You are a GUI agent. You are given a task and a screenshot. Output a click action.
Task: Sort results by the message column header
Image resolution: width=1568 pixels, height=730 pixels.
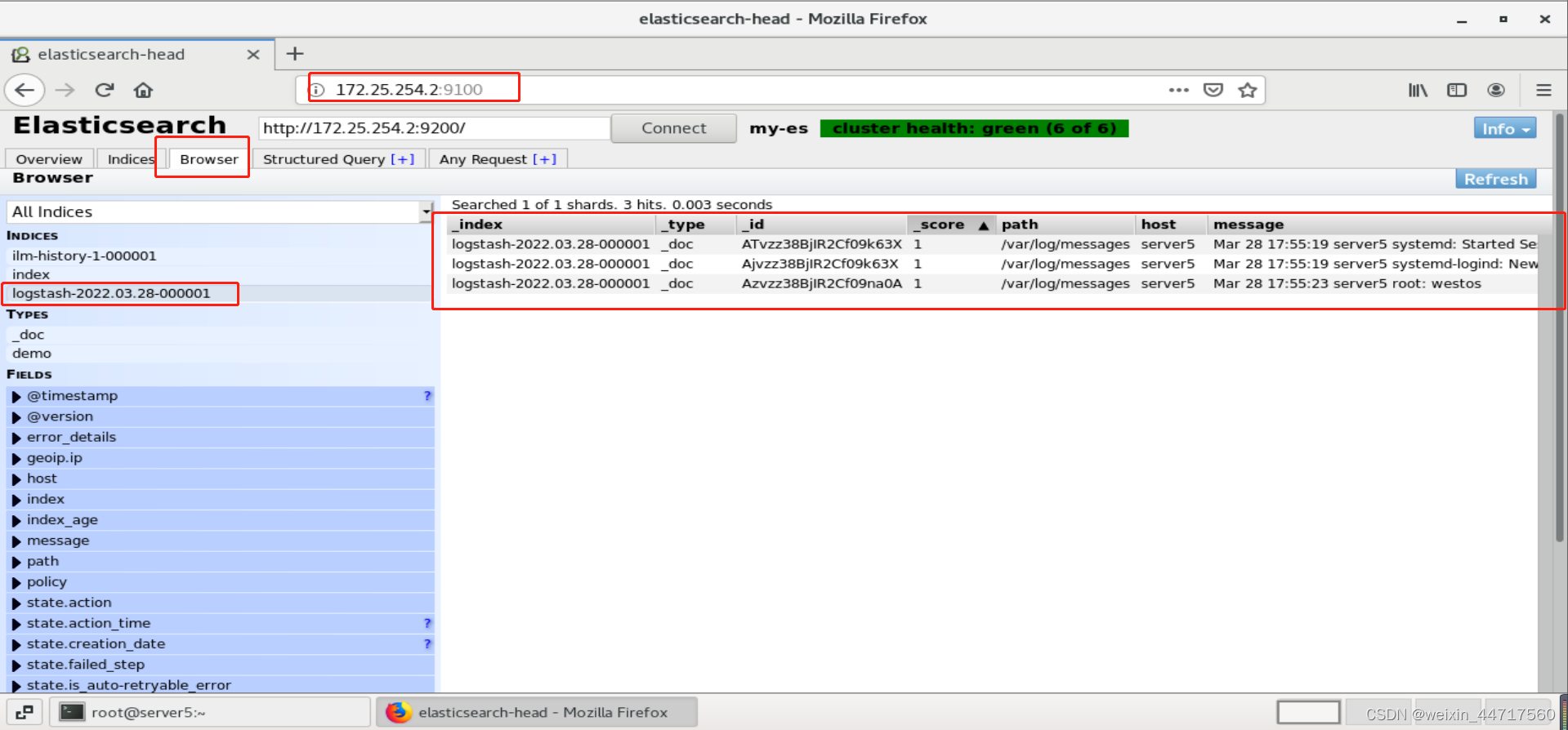click(1373, 225)
